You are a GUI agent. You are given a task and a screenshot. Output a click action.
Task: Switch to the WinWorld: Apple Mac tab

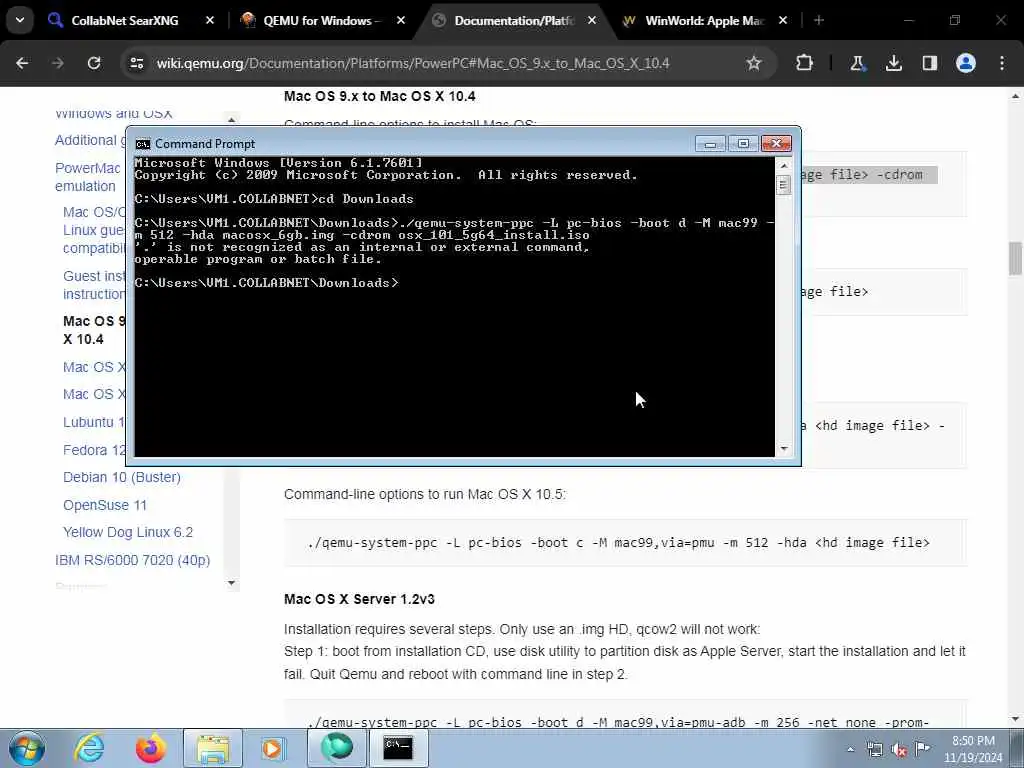coord(705,21)
